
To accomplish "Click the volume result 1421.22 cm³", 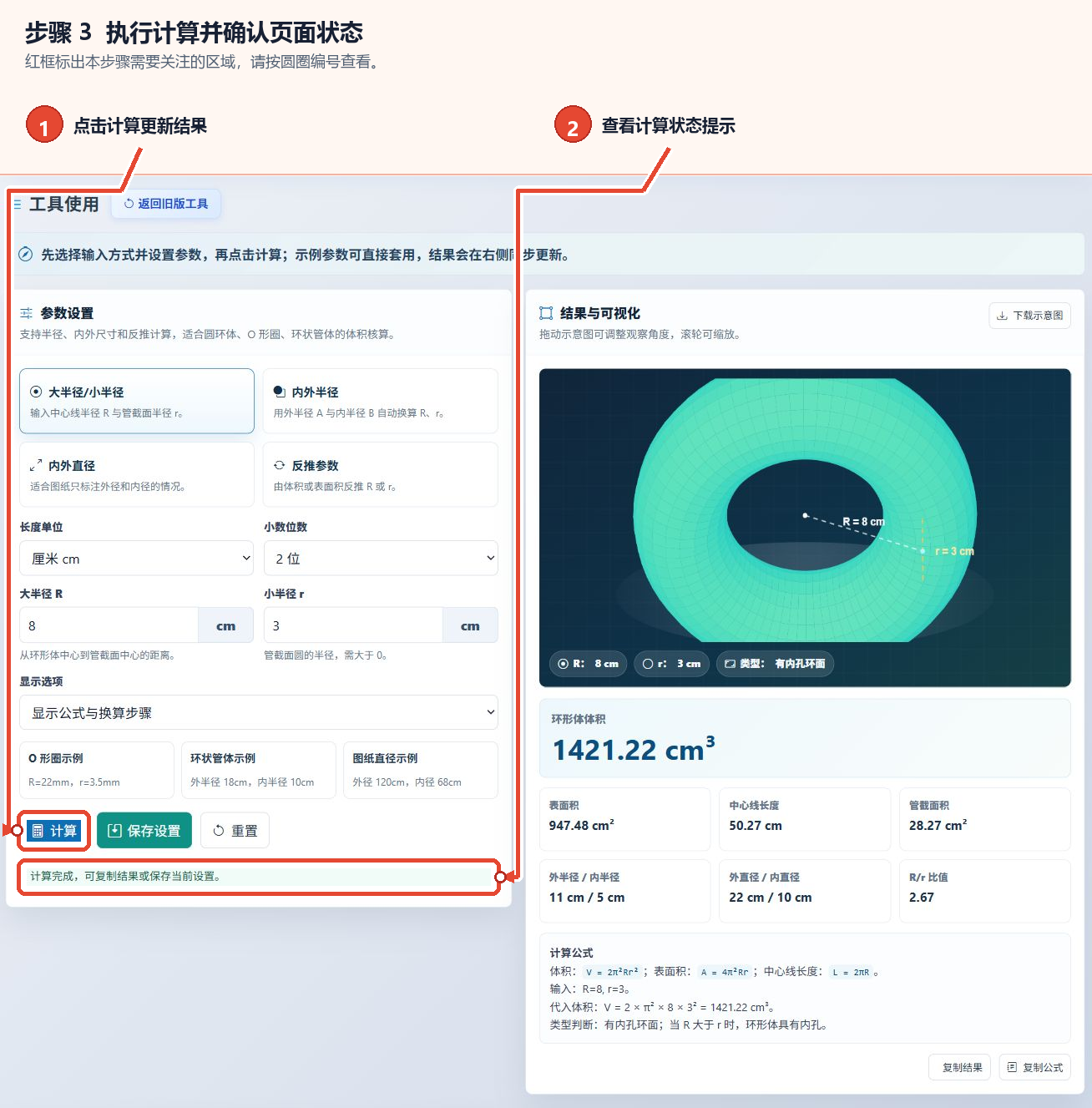I will [634, 749].
